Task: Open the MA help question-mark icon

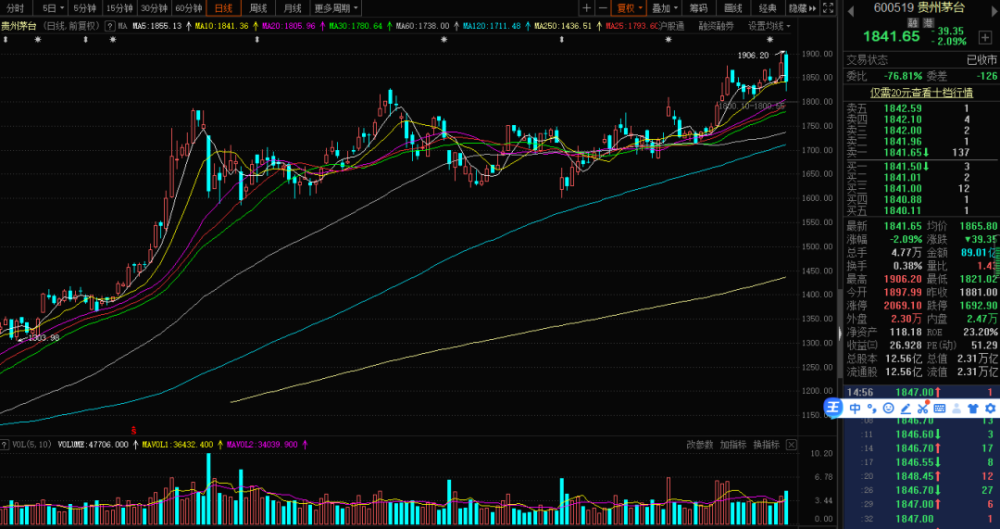Action: point(110,26)
